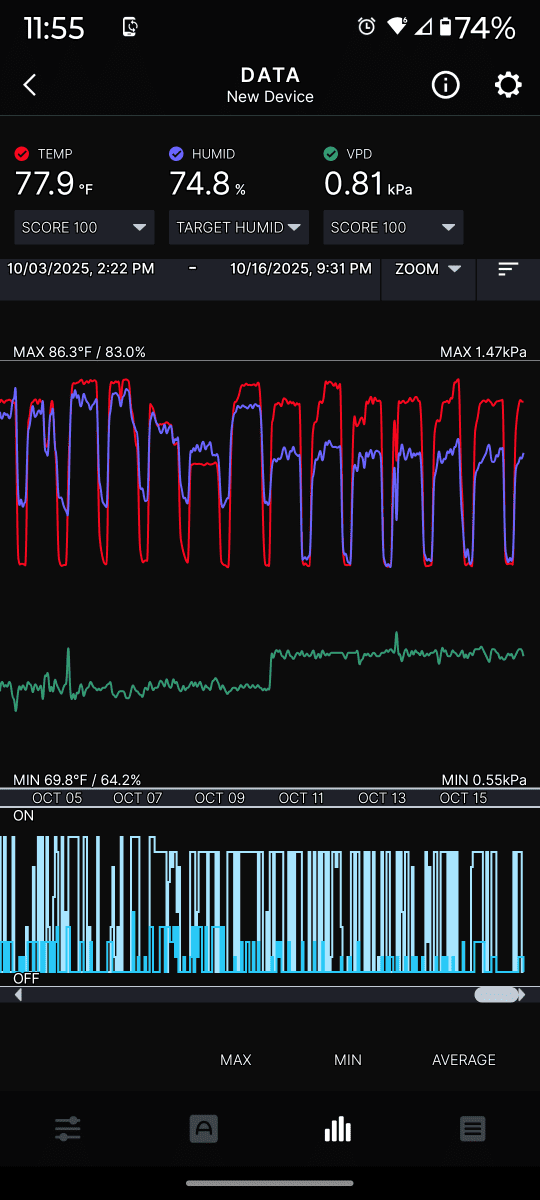Image resolution: width=540 pixels, height=1200 pixels.
Task: Toggle the purple HUMID checkmark
Action: pyautogui.click(x=177, y=154)
